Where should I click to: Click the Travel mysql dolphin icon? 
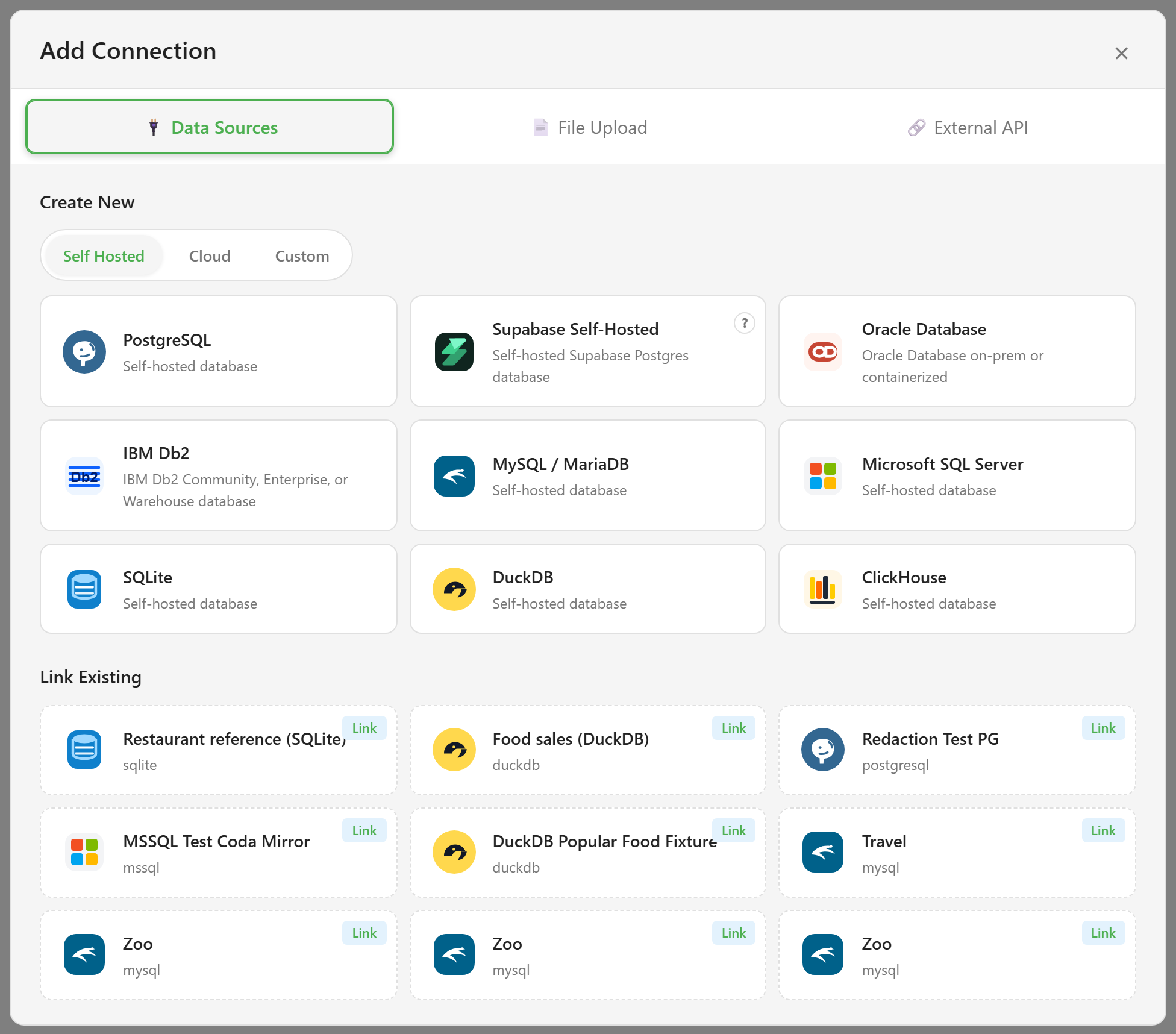point(823,852)
